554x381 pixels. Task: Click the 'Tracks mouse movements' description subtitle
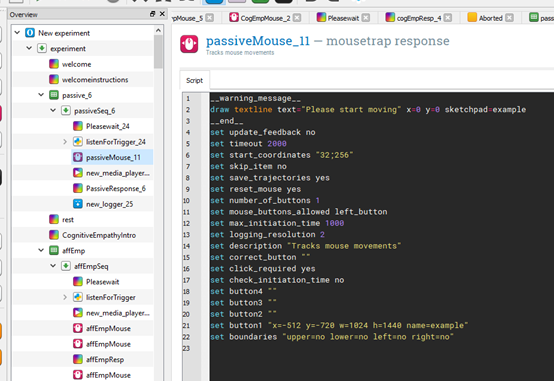[240, 53]
